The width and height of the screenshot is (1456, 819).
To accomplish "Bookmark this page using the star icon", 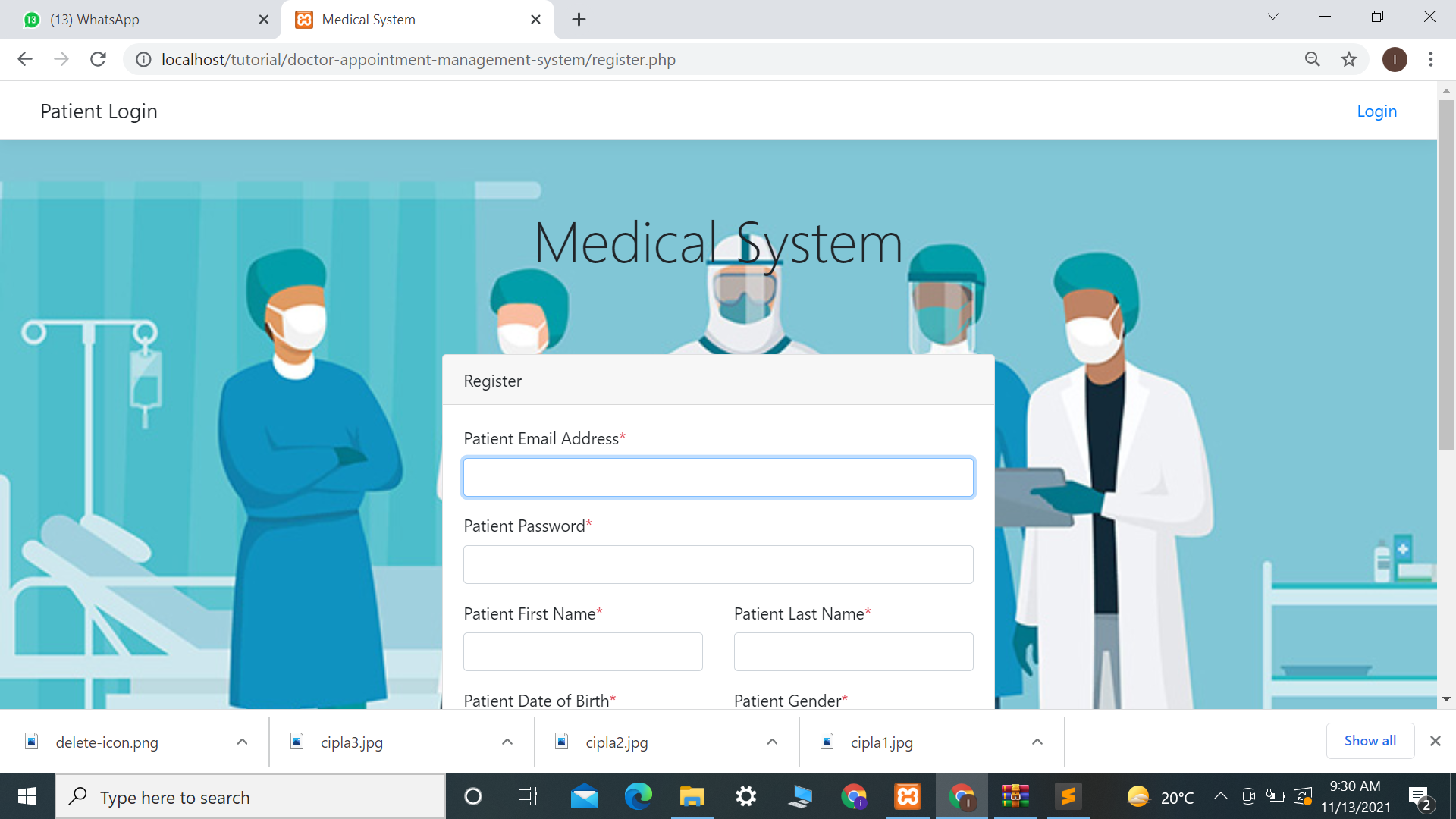I will [1349, 59].
